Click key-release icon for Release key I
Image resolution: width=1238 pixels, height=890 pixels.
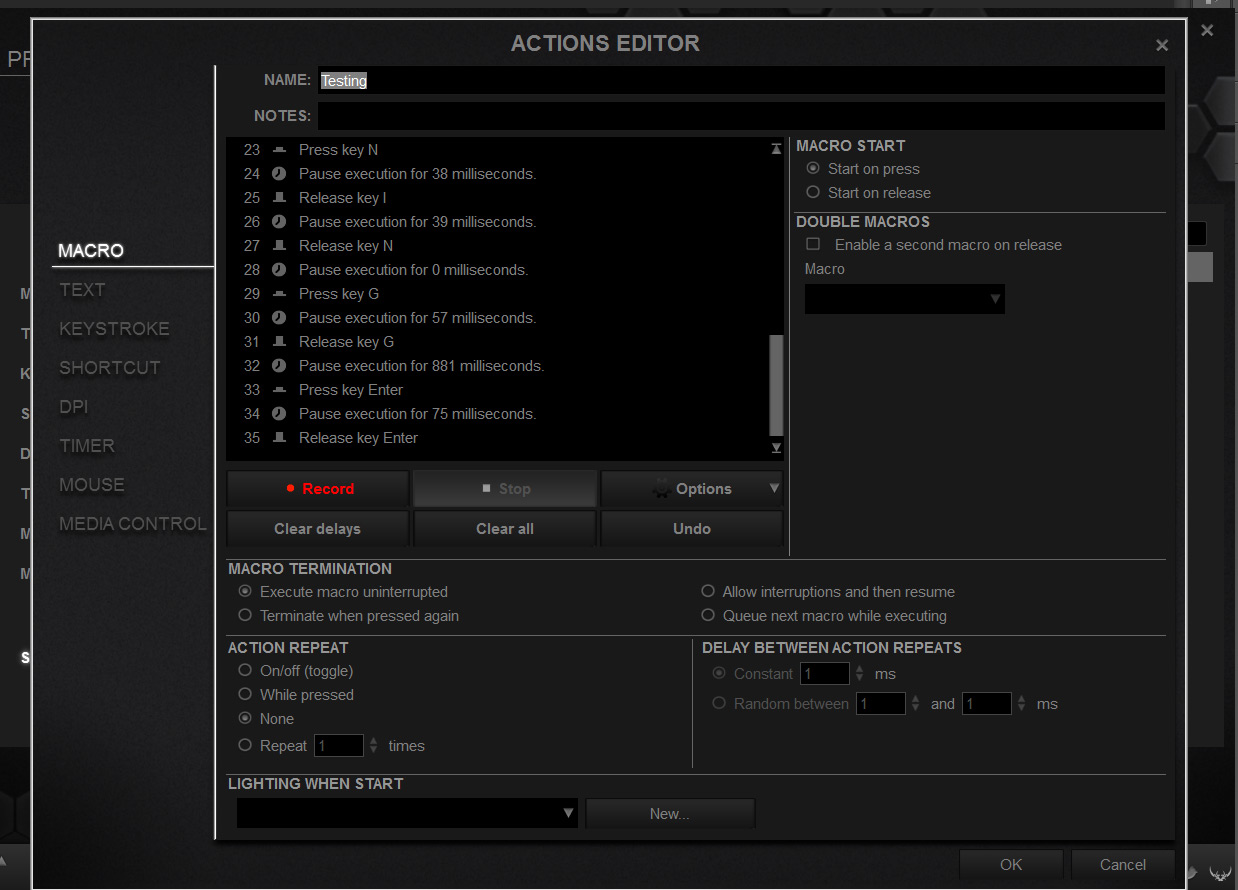pos(279,198)
